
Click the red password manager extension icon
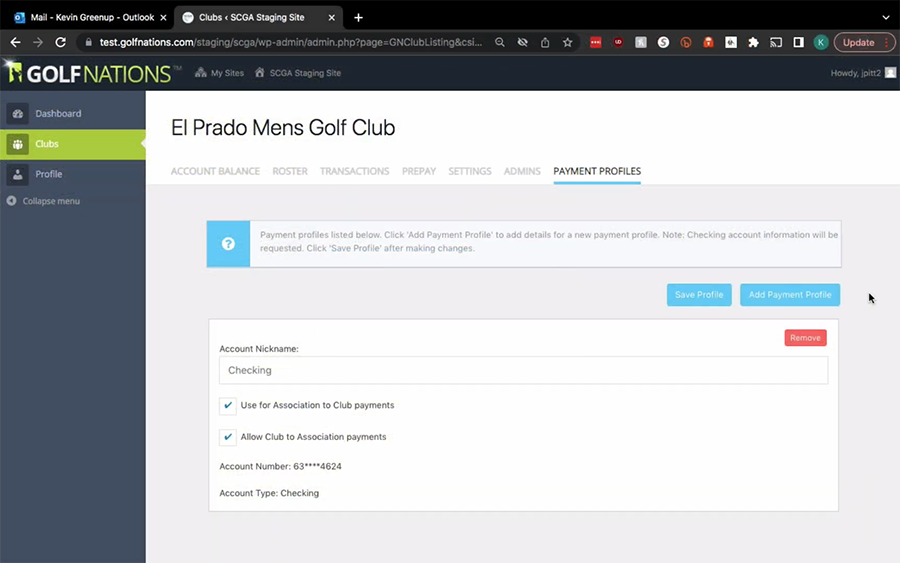click(x=596, y=42)
